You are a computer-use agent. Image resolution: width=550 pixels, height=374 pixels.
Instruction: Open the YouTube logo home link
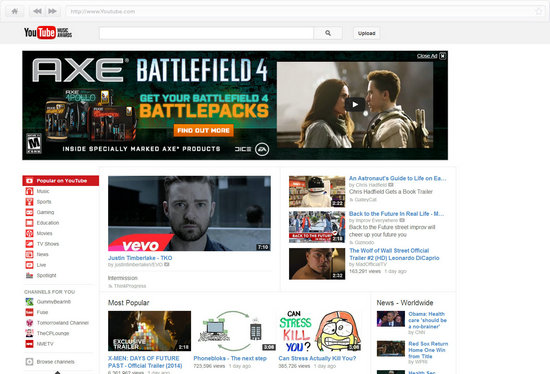pos(48,33)
